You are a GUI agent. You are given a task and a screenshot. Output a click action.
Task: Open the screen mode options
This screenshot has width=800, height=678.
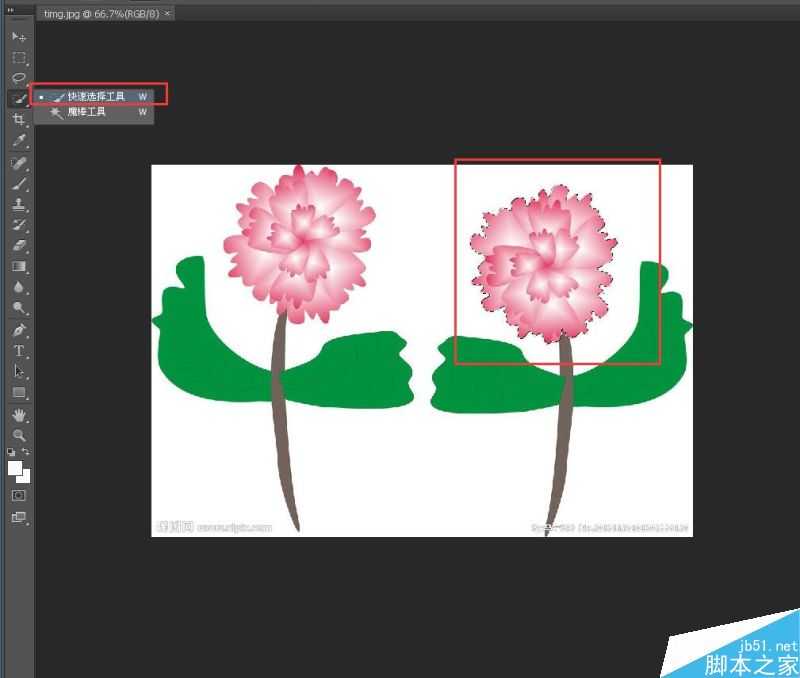click(18, 517)
